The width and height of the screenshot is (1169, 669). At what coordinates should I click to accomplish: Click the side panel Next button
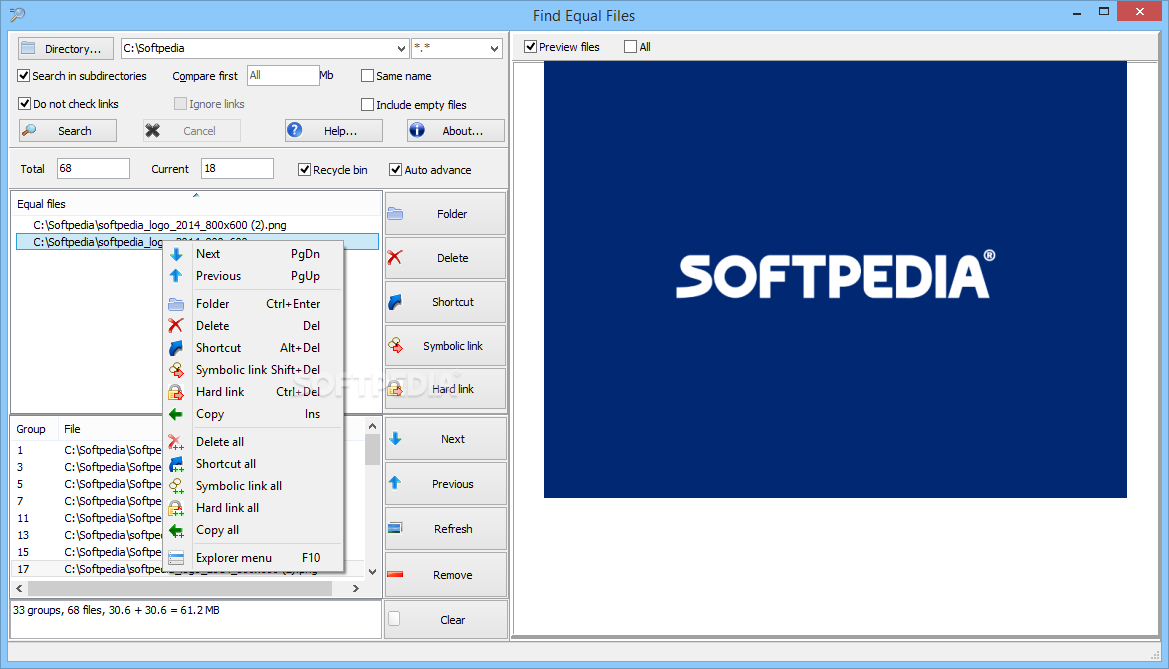click(446, 439)
